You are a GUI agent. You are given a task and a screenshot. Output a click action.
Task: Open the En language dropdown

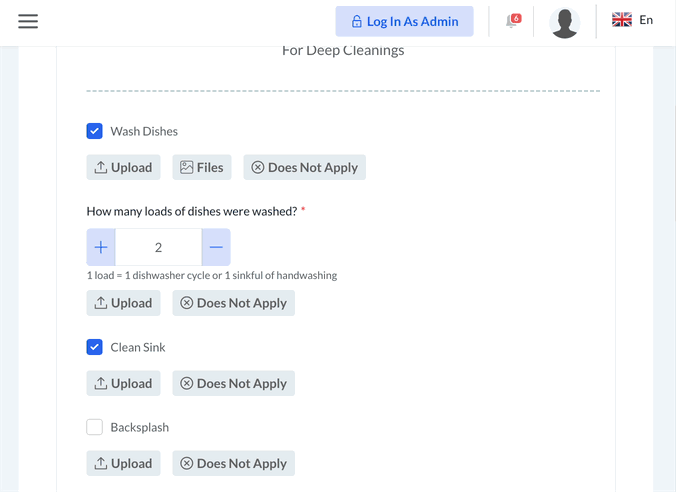[646, 20]
